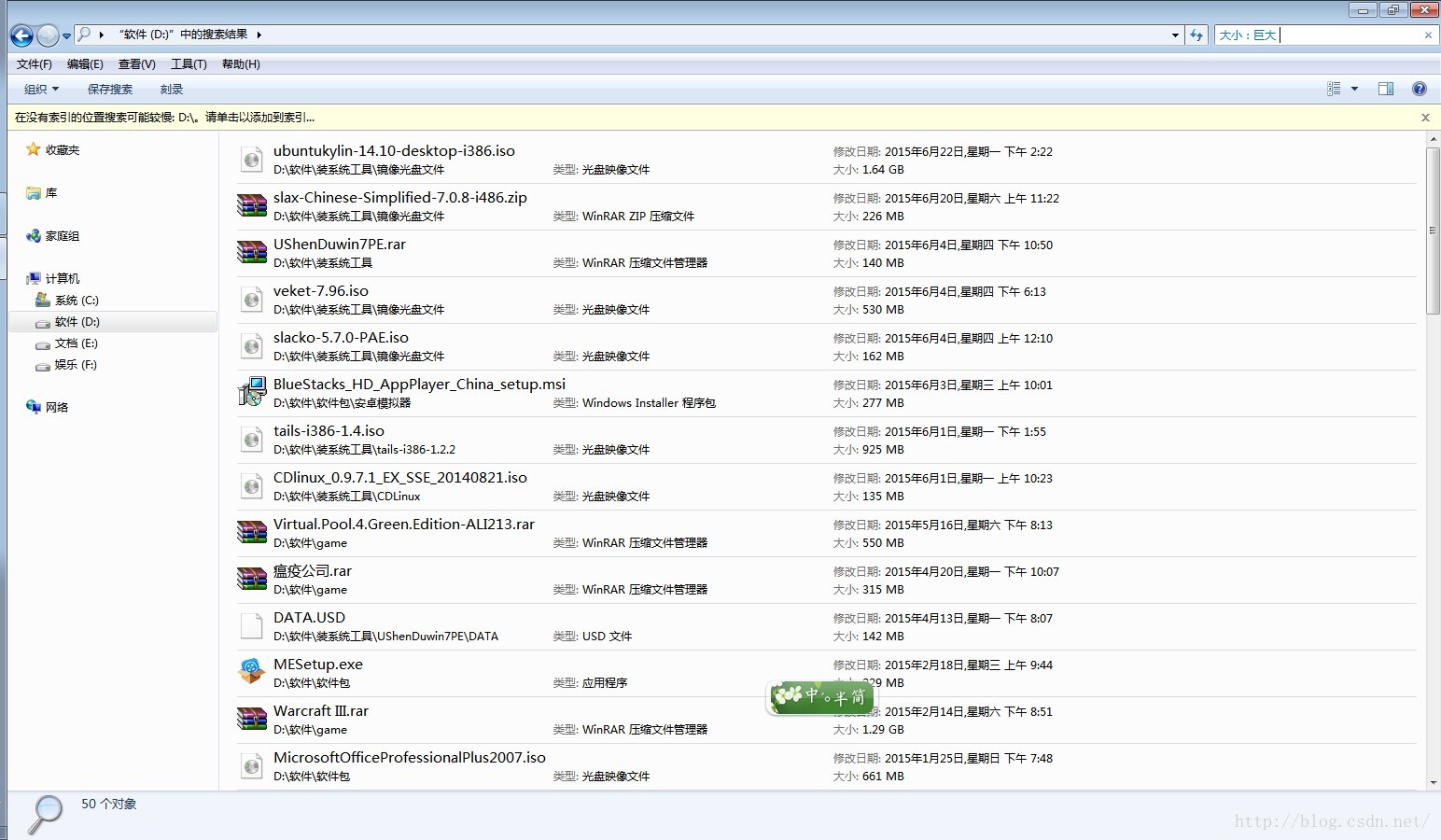Clear the search box with X

tap(1428, 35)
